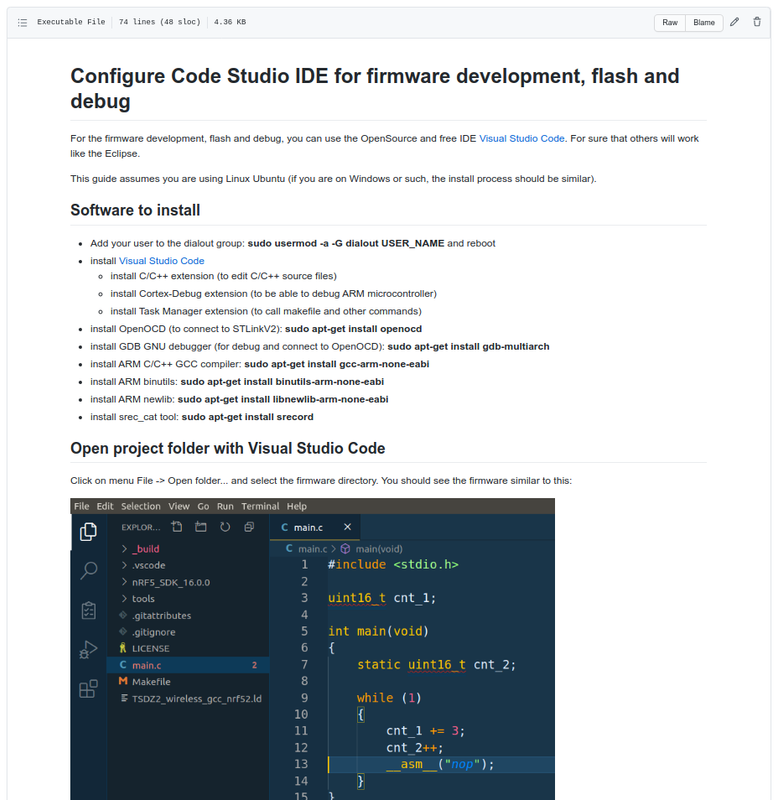The image size is (783, 800).
Task: Click line number 13 in editor gutter
Action: click(301, 764)
